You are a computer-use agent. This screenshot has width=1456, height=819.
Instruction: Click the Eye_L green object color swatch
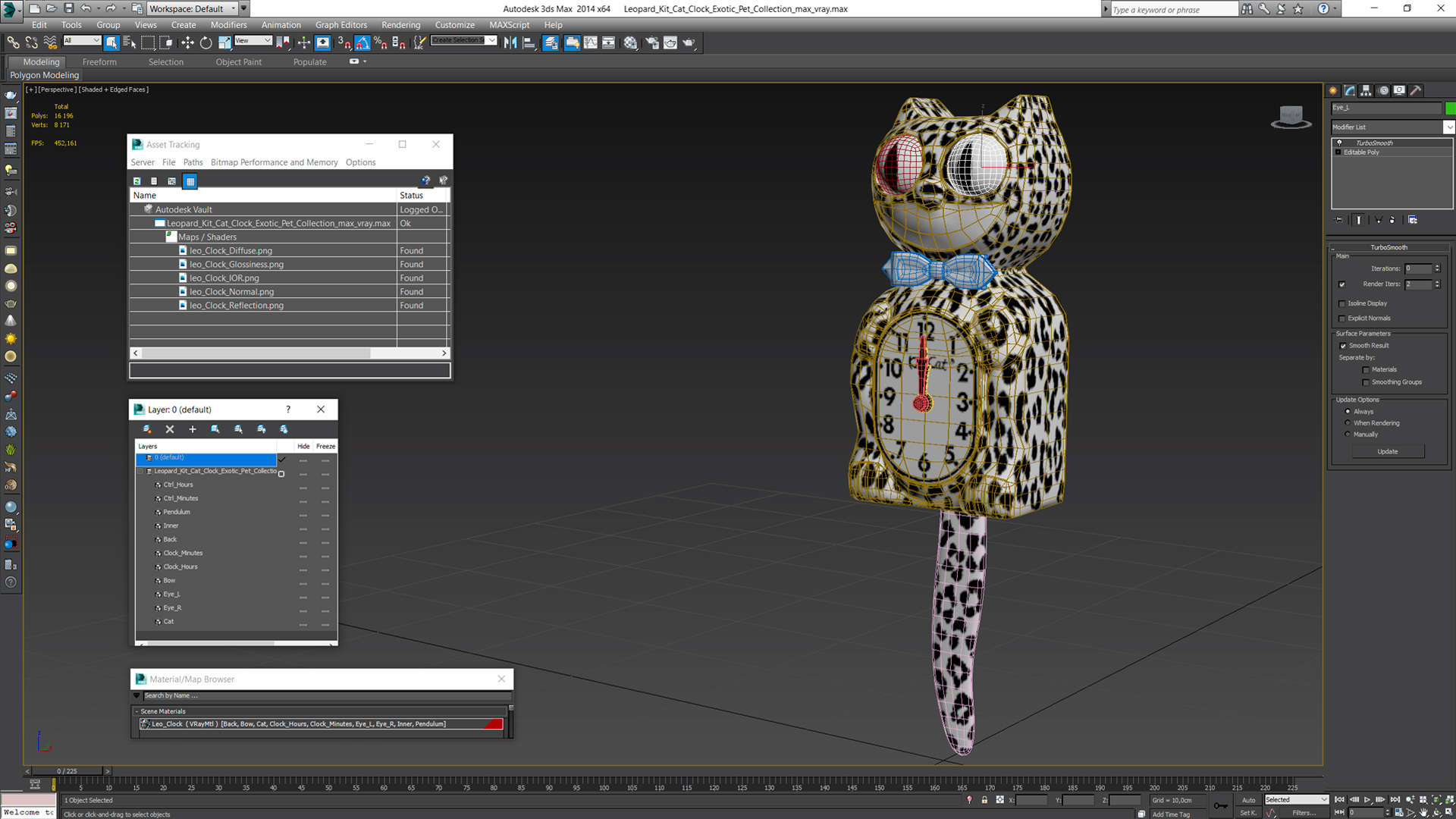1450,108
